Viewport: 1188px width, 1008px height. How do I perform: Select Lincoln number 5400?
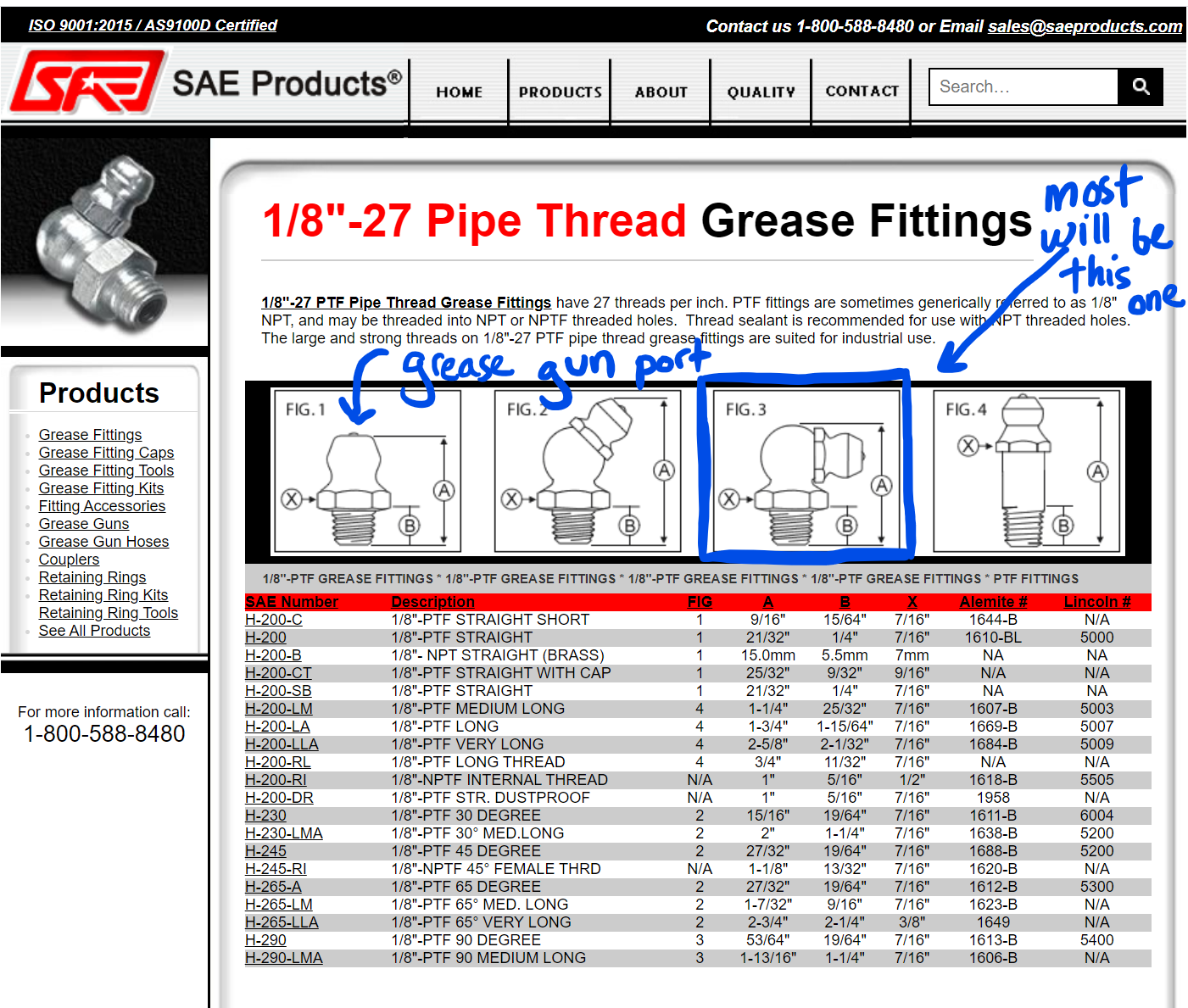[x=1096, y=940]
